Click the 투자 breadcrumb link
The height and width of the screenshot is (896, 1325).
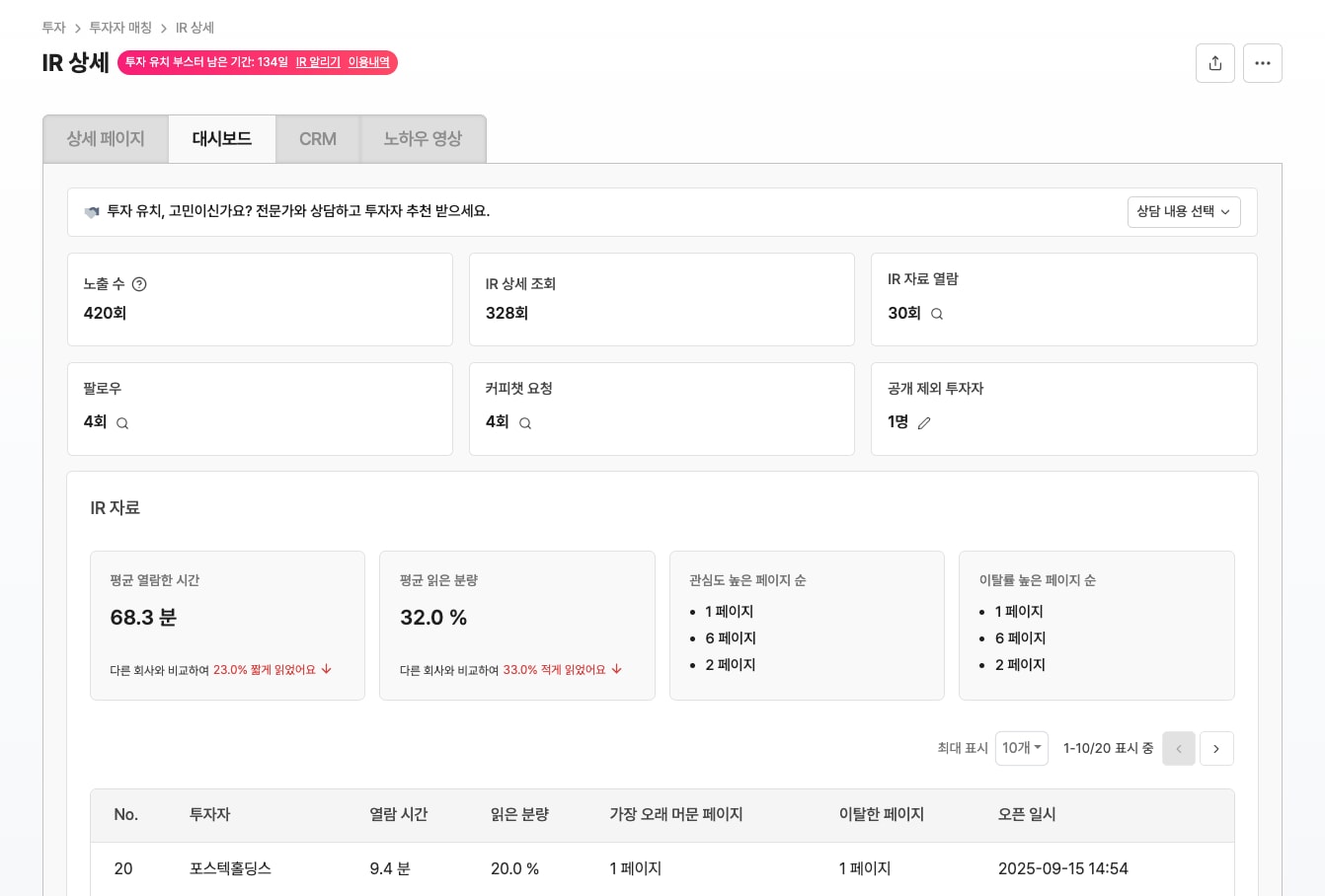click(54, 28)
